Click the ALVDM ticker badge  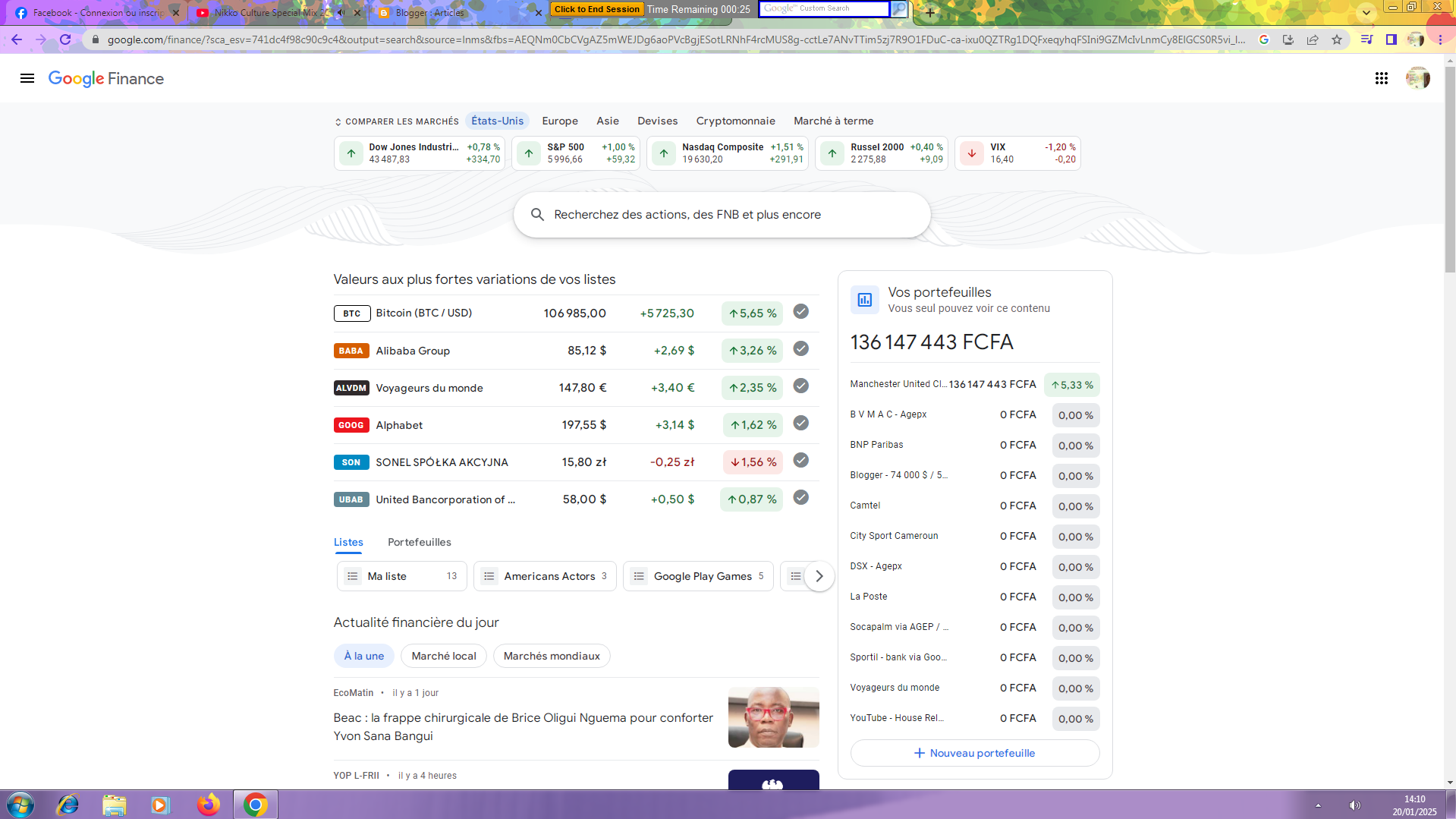coord(351,388)
